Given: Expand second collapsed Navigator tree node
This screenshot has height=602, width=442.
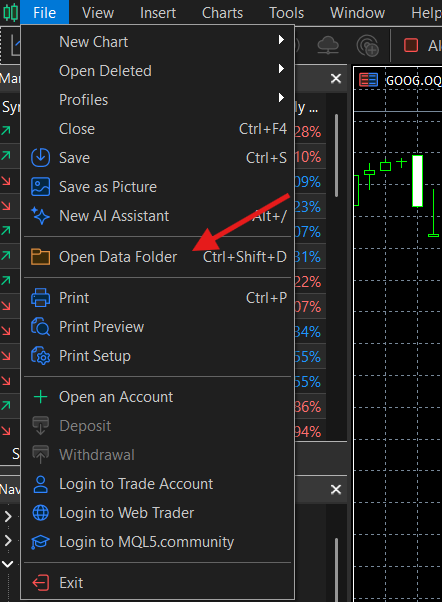Looking at the screenshot, I should 8,541.
